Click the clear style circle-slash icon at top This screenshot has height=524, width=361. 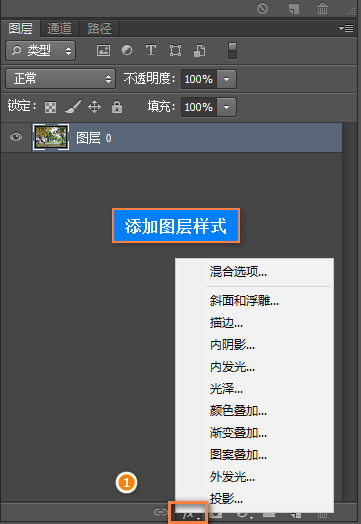point(262,8)
